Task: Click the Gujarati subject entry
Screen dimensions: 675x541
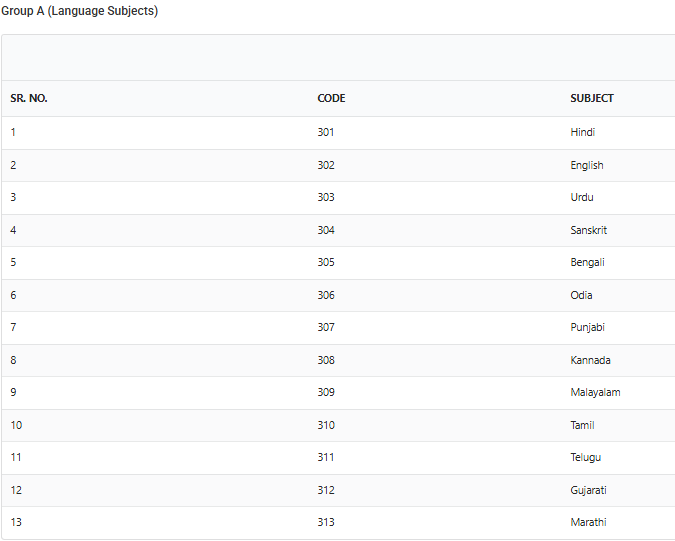Action: pos(588,490)
